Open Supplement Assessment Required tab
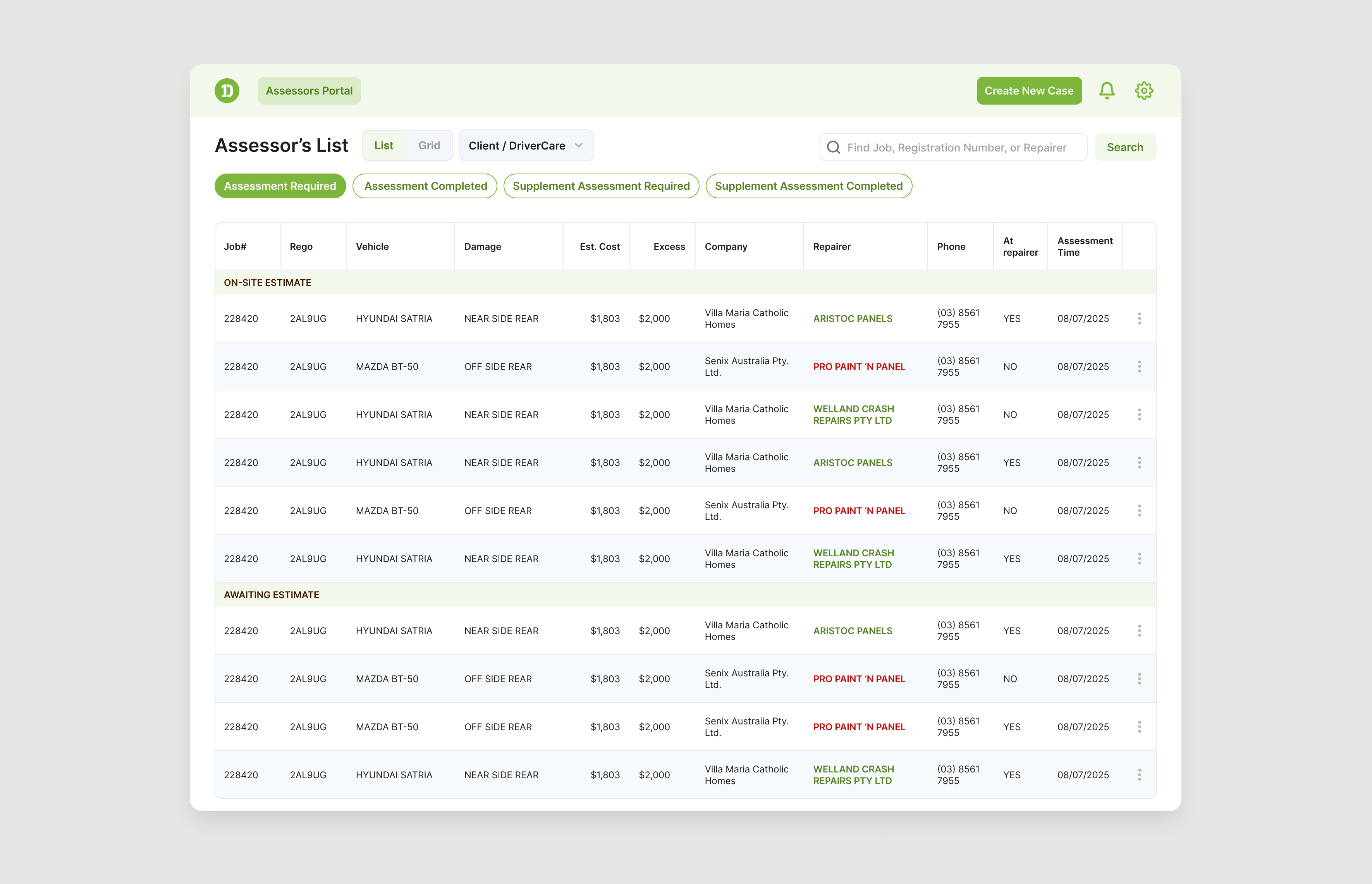This screenshot has height=884, width=1372. (601, 186)
